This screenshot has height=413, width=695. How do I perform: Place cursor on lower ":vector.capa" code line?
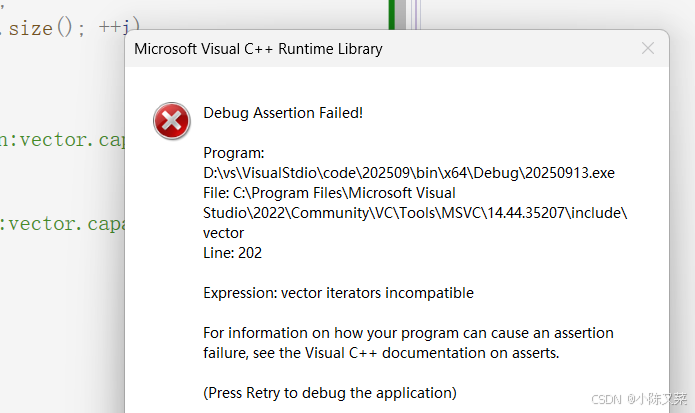(62, 224)
